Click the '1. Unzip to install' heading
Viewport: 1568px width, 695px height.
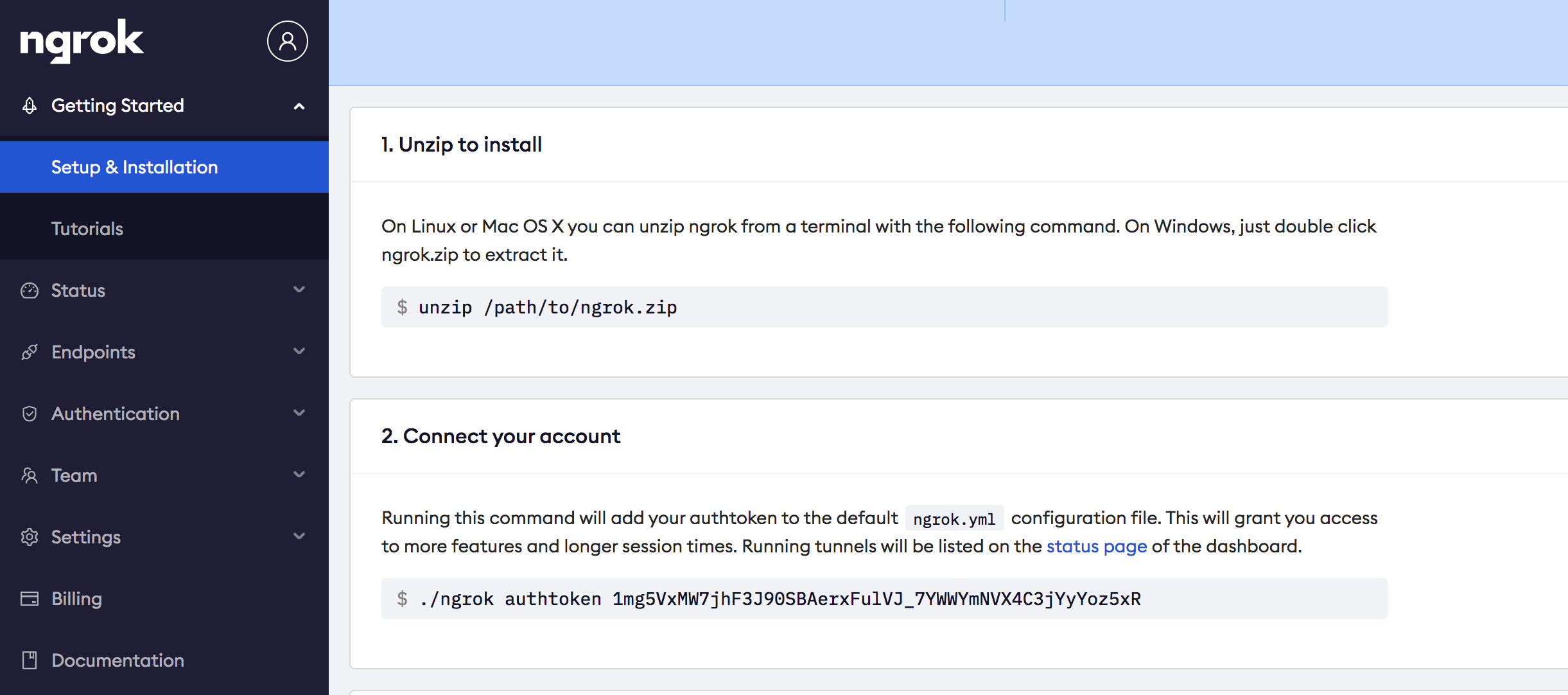tap(462, 145)
